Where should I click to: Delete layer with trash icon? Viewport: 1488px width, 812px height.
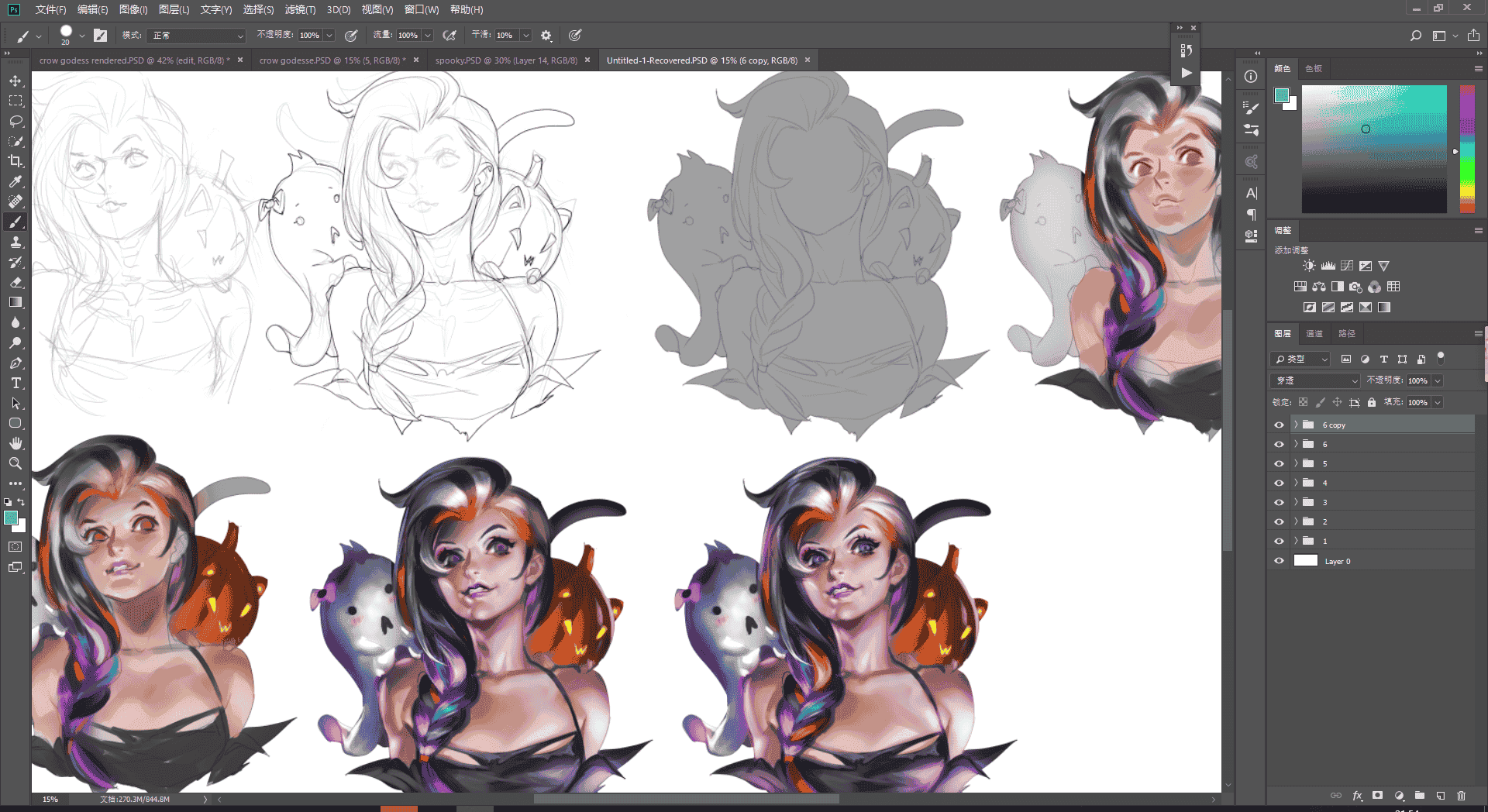(1461, 796)
